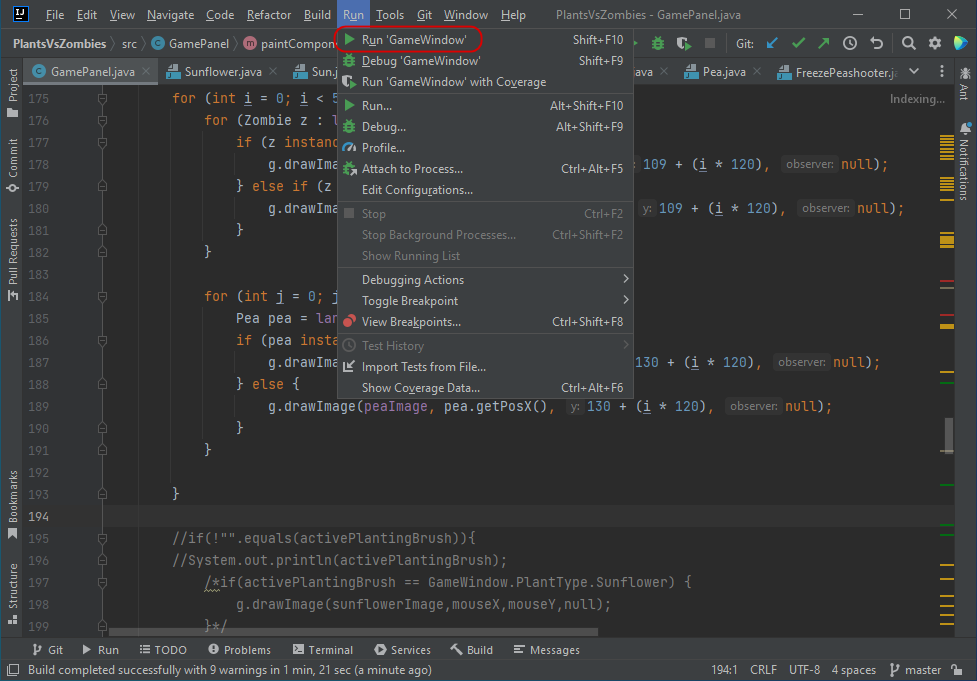Click the horizontal editor scrollbar thumb
This screenshot has width=977, height=681.
click(x=353, y=632)
